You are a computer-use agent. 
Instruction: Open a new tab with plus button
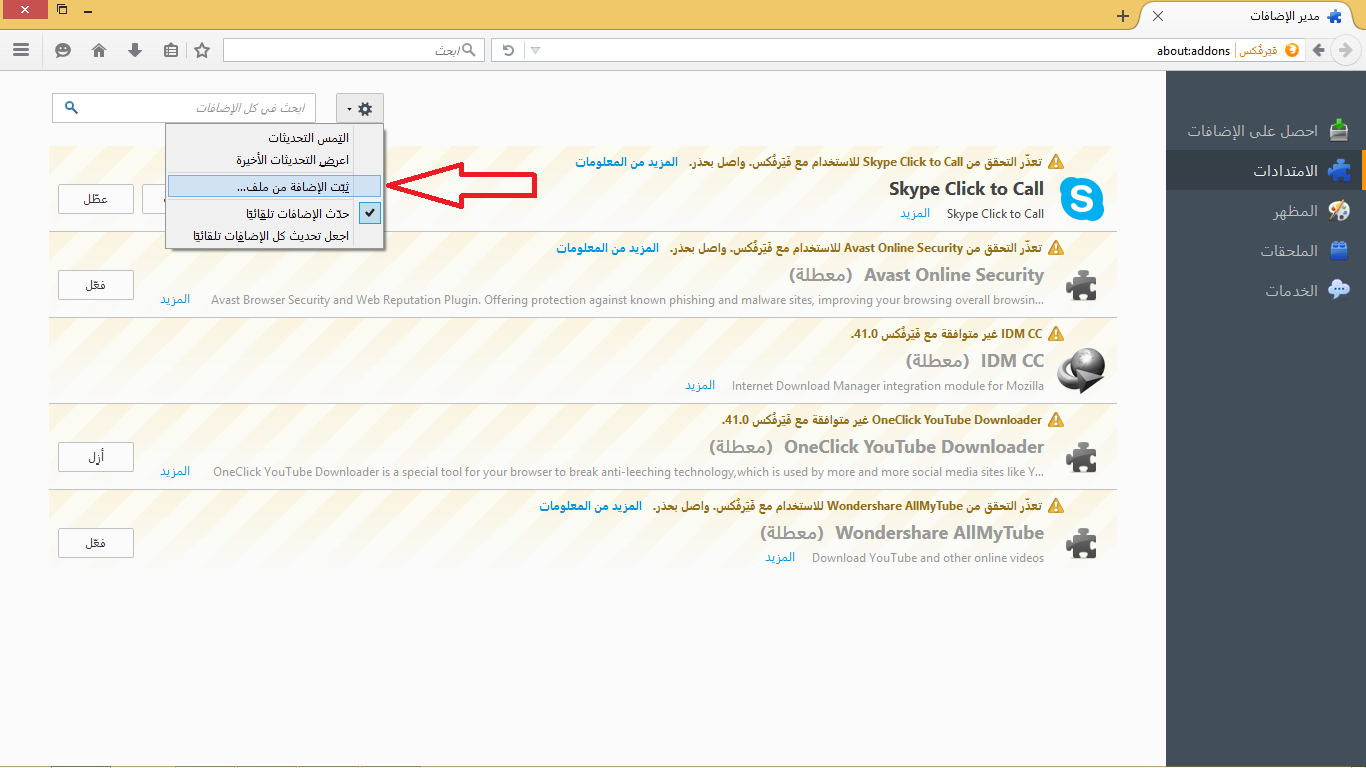[1123, 16]
